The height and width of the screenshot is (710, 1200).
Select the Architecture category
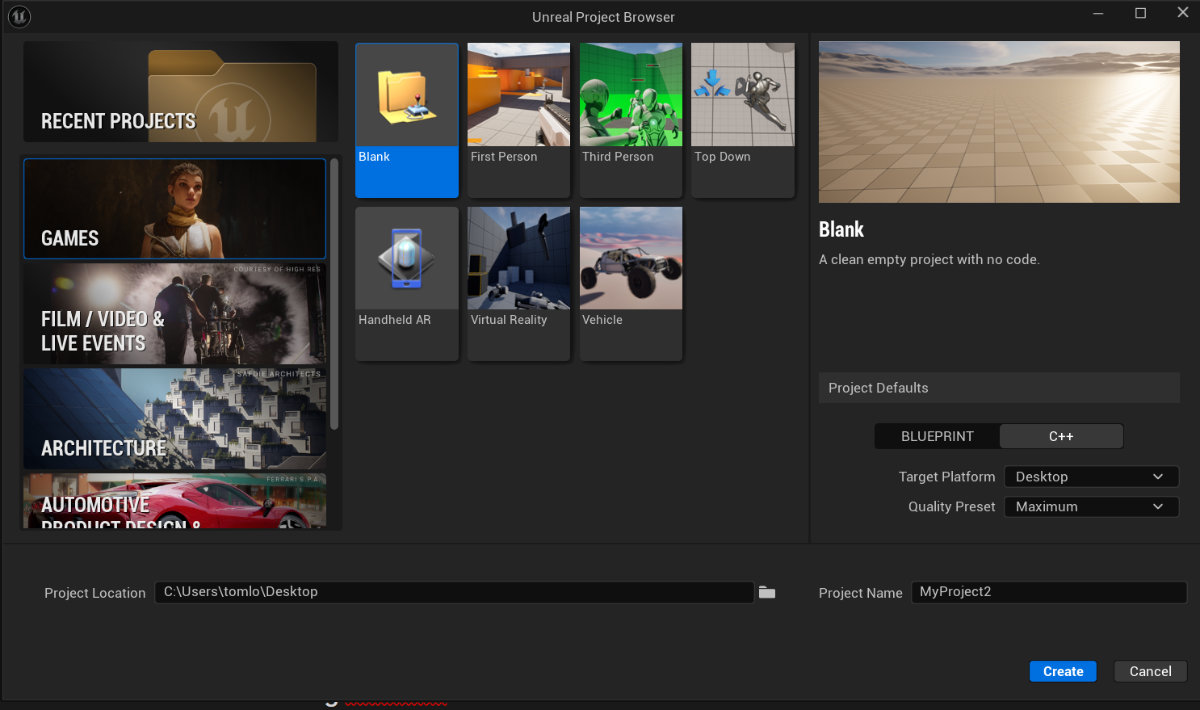click(175, 420)
